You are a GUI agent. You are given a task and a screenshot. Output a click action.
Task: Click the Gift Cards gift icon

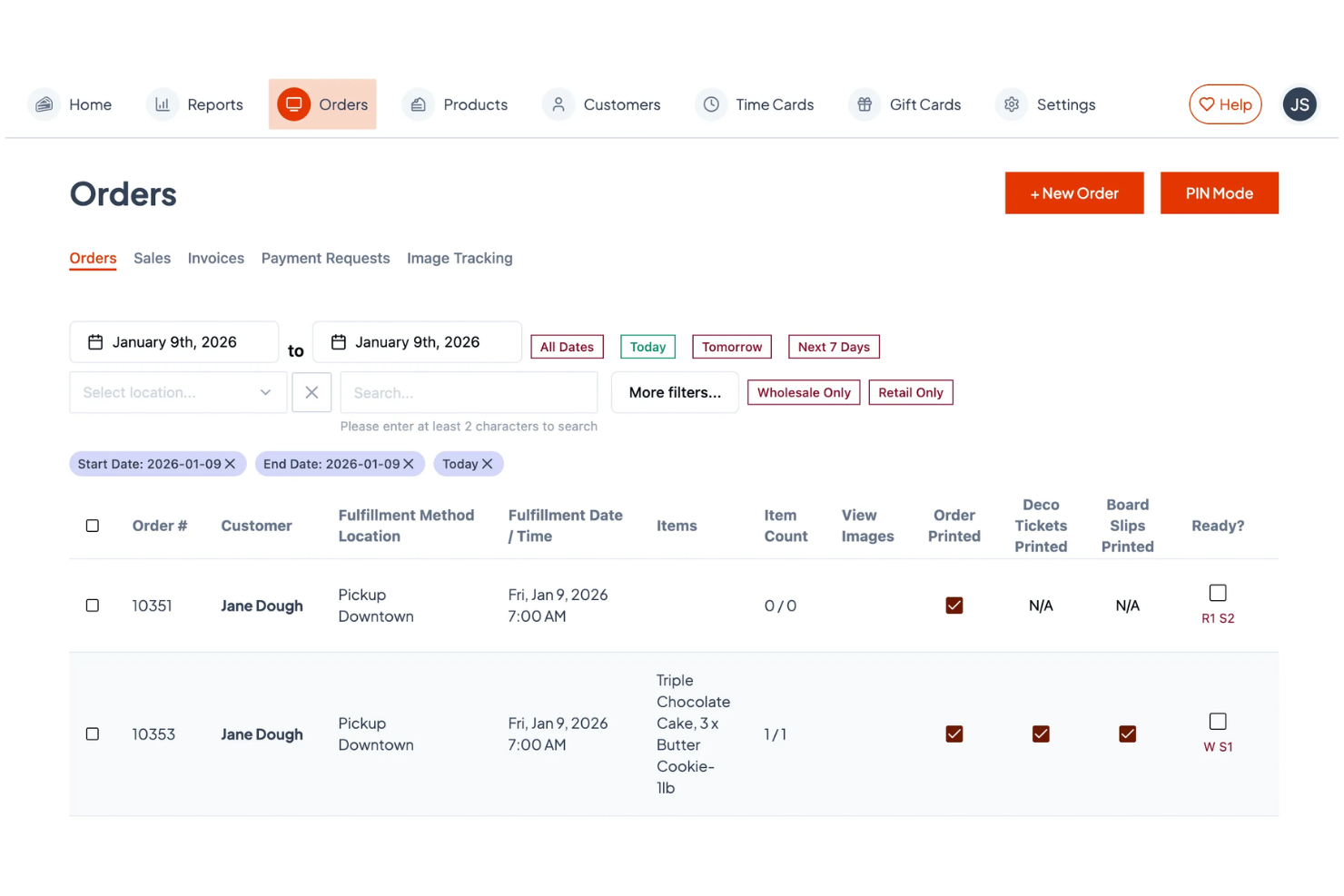(x=865, y=104)
